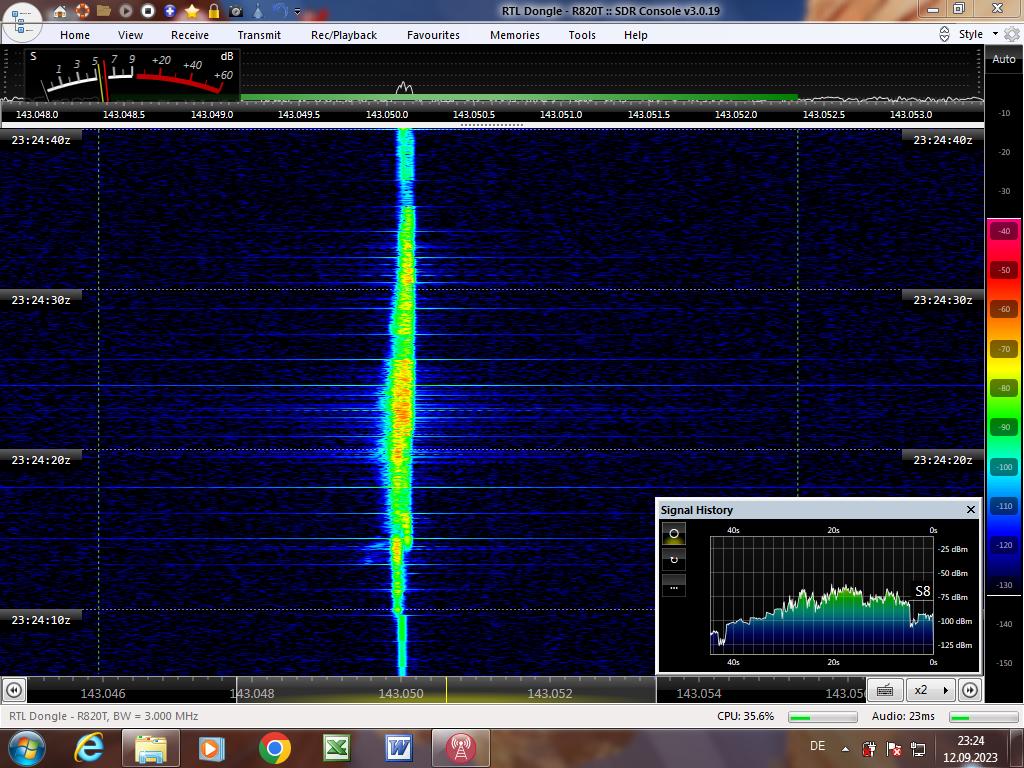This screenshot has width=1024, height=768.
Task: Stop the radio with the stop icon
Action: 148,10
